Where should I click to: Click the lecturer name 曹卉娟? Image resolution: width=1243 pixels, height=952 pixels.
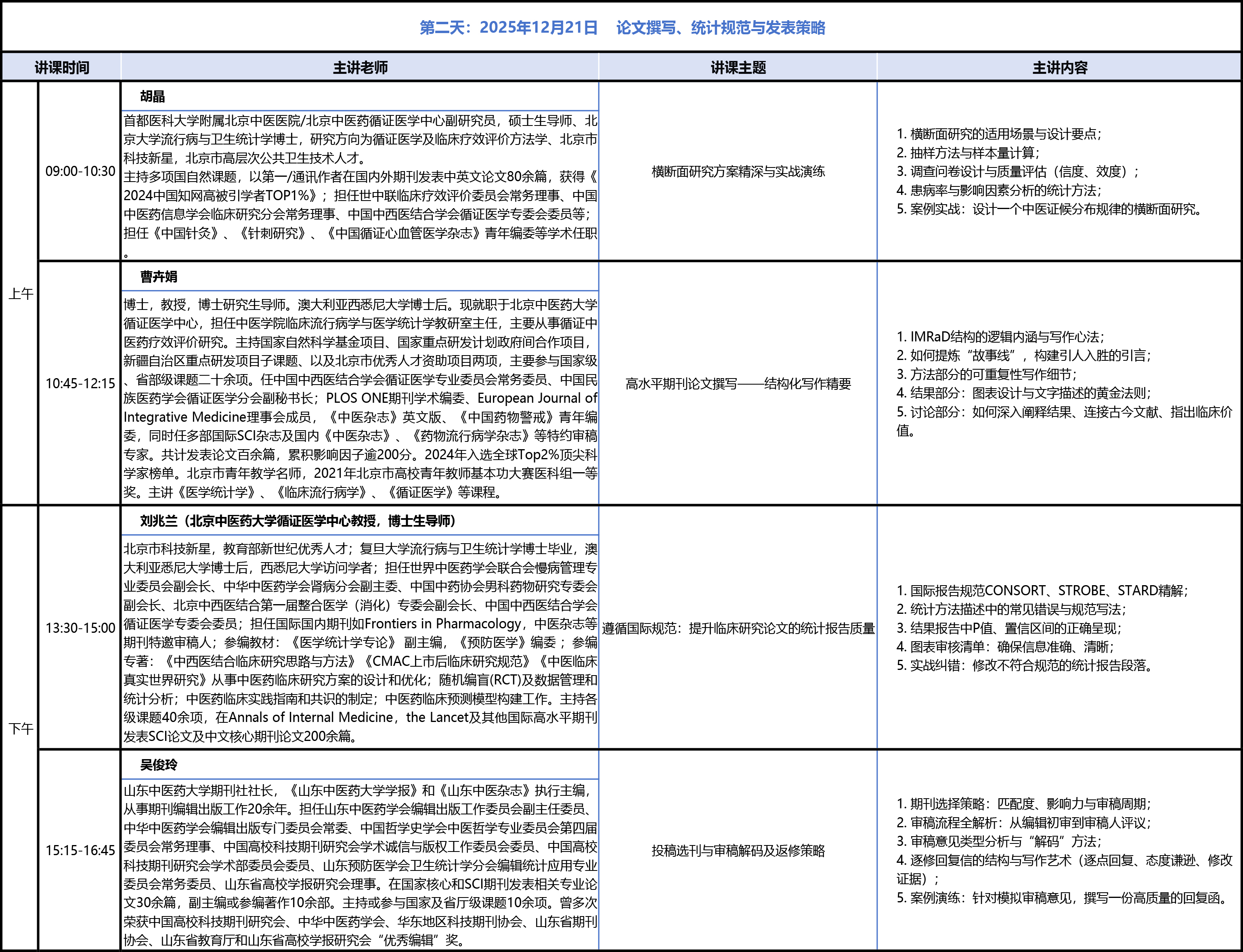point(159,276)
